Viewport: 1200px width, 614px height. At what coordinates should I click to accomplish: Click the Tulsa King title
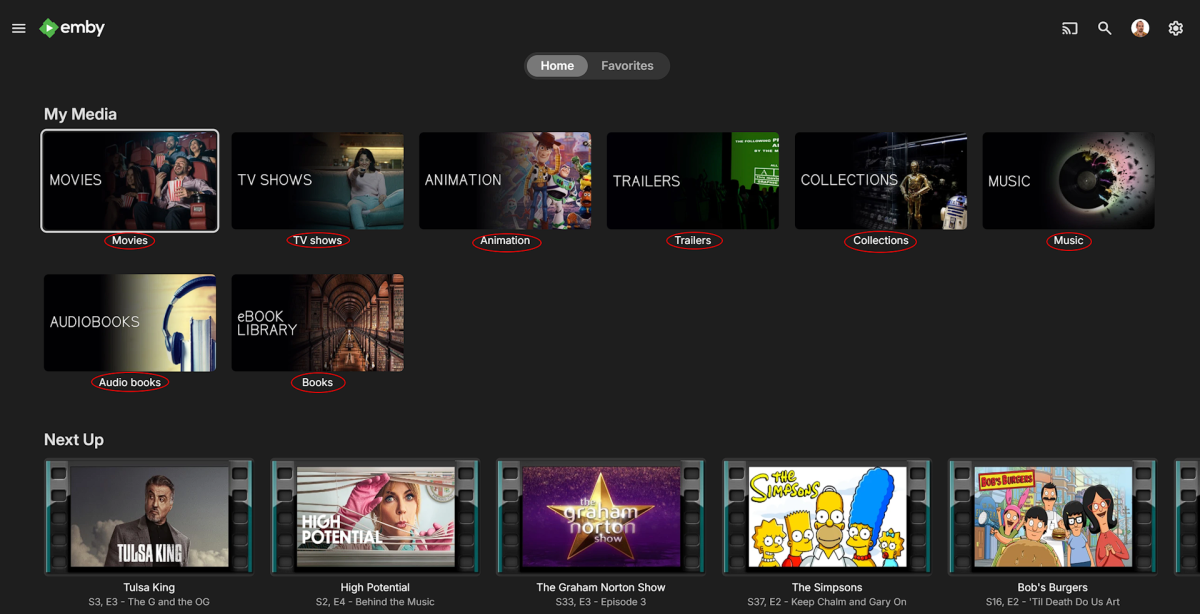[x=149, y=588]
